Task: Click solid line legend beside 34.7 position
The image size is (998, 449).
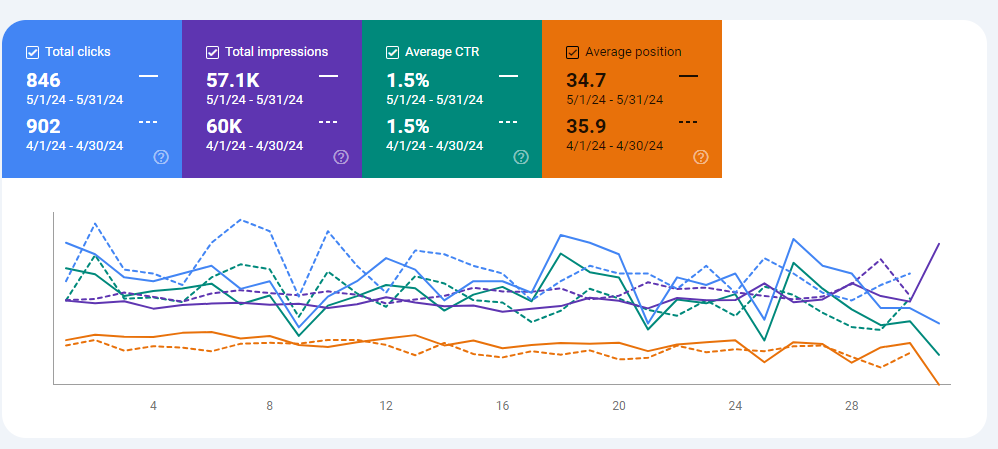Action: [x=688, y=76]
